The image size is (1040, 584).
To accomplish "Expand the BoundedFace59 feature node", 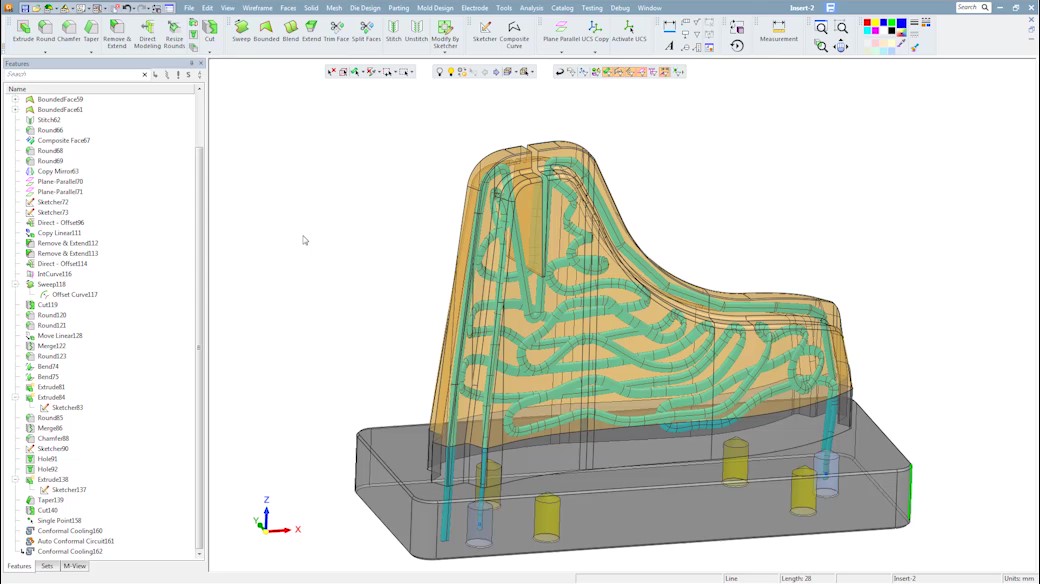I will 15,100.
